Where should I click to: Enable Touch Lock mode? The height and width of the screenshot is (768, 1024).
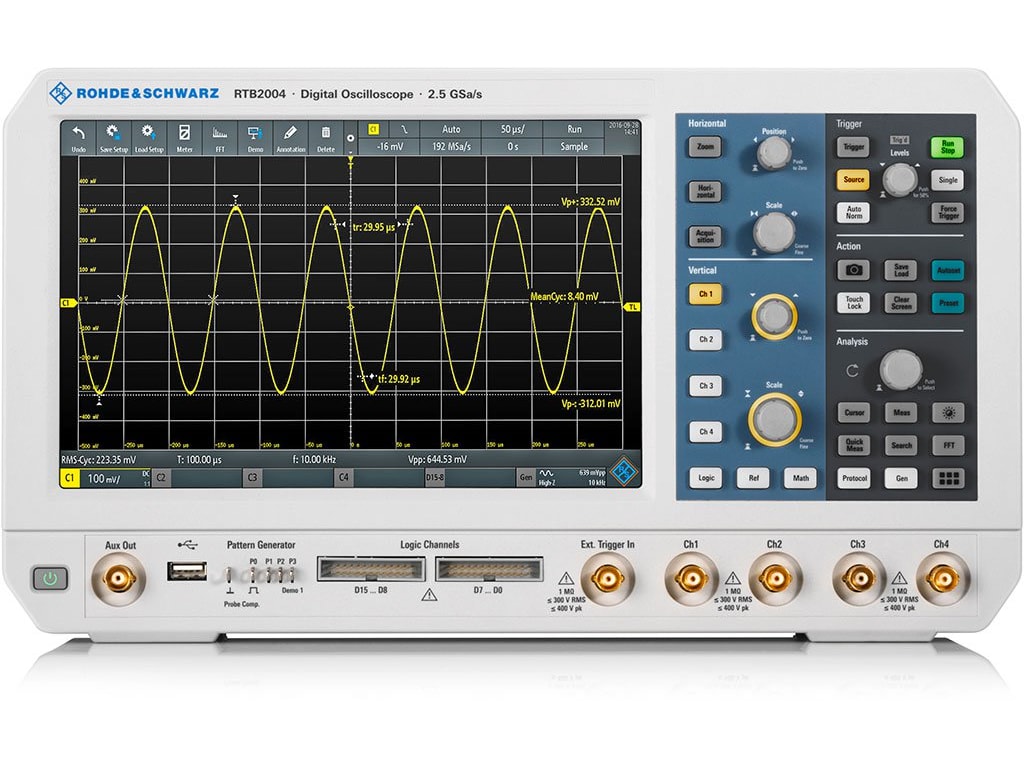(x=856, y=302)
